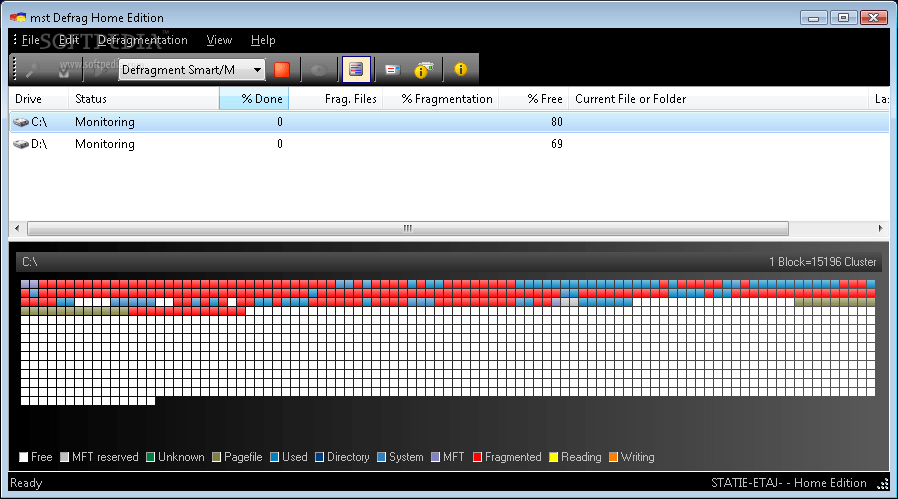This screenshot has width=898, height=499.
Task: Click the C:\ drive disk icon
Action: click(x=21, y=122)
